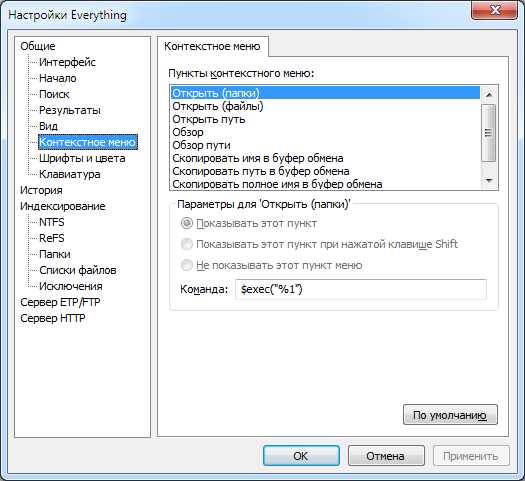Open the ReFS indexing page
Viewport: 525px width, 481px height.
click(x=52, y=238)
